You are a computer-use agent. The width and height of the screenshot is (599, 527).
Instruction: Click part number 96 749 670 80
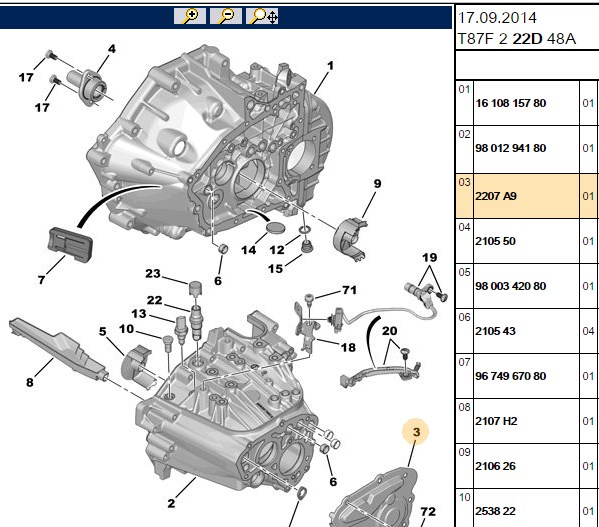[510, 376]
